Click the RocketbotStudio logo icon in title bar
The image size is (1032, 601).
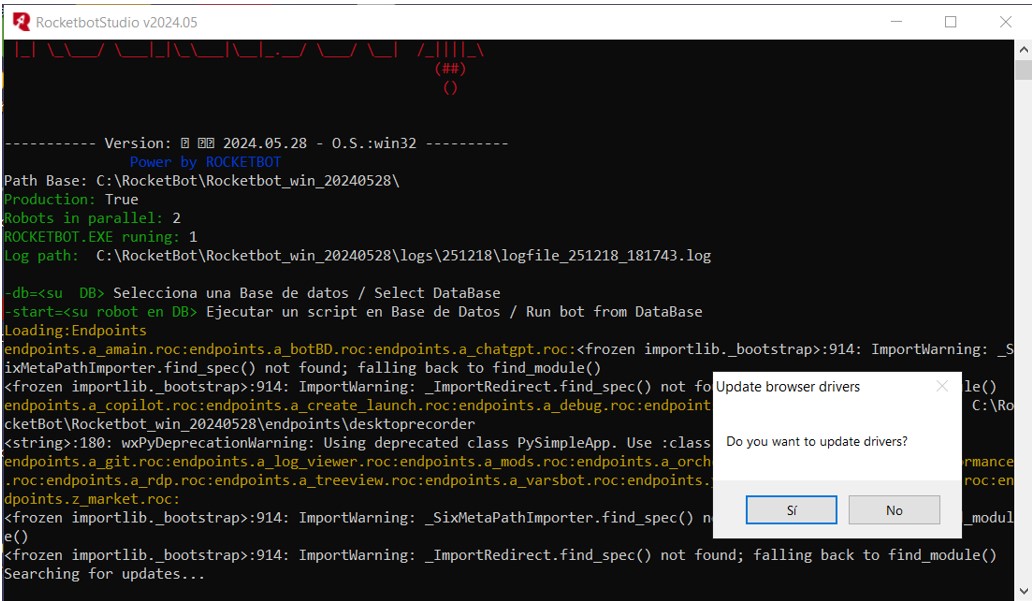[21, 21]
